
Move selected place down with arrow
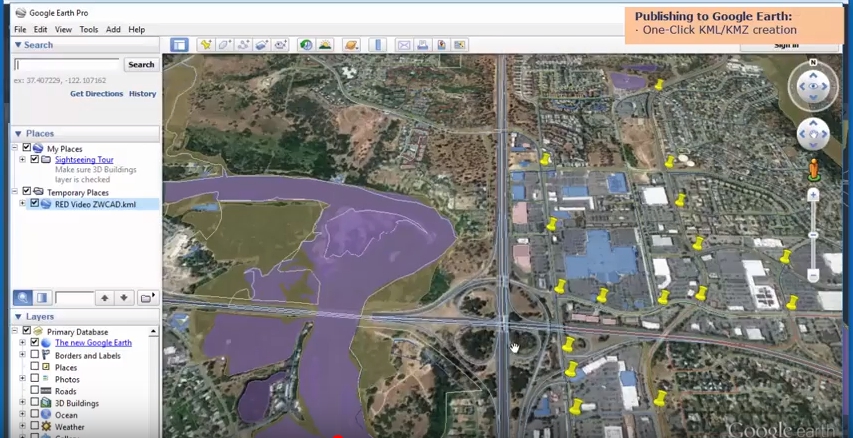pyautogui.click(x=124, y=298)
